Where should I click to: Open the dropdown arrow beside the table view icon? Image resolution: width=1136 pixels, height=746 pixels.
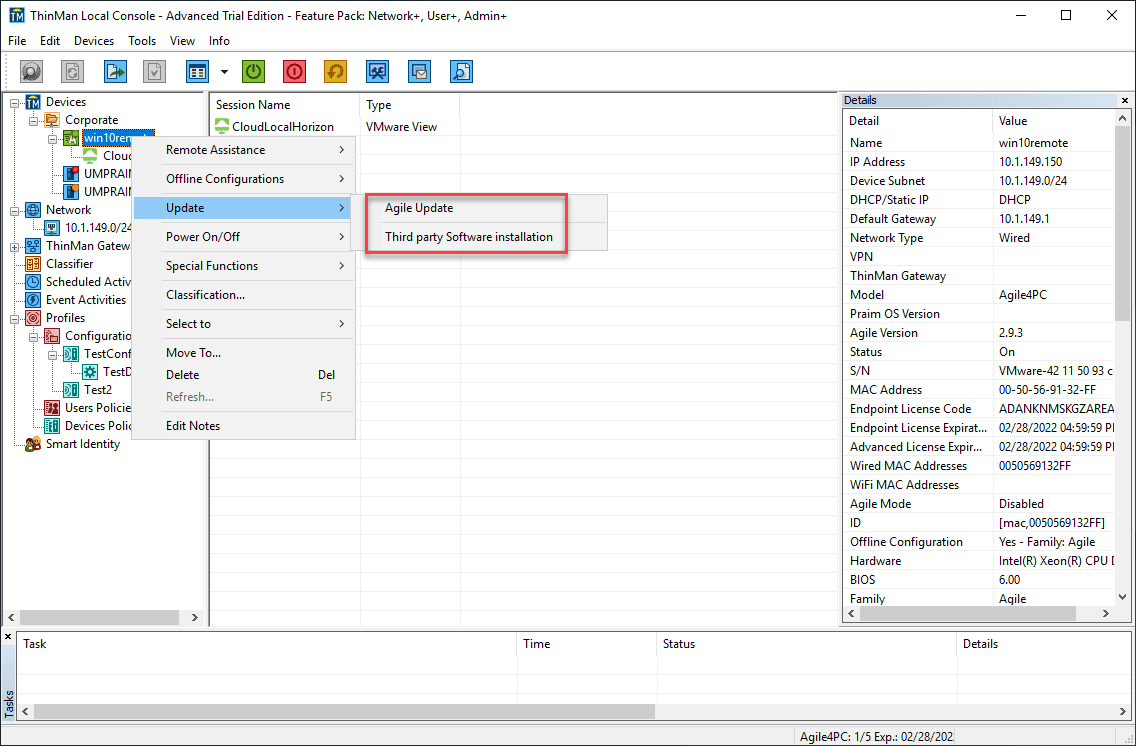tap(224, 72)
